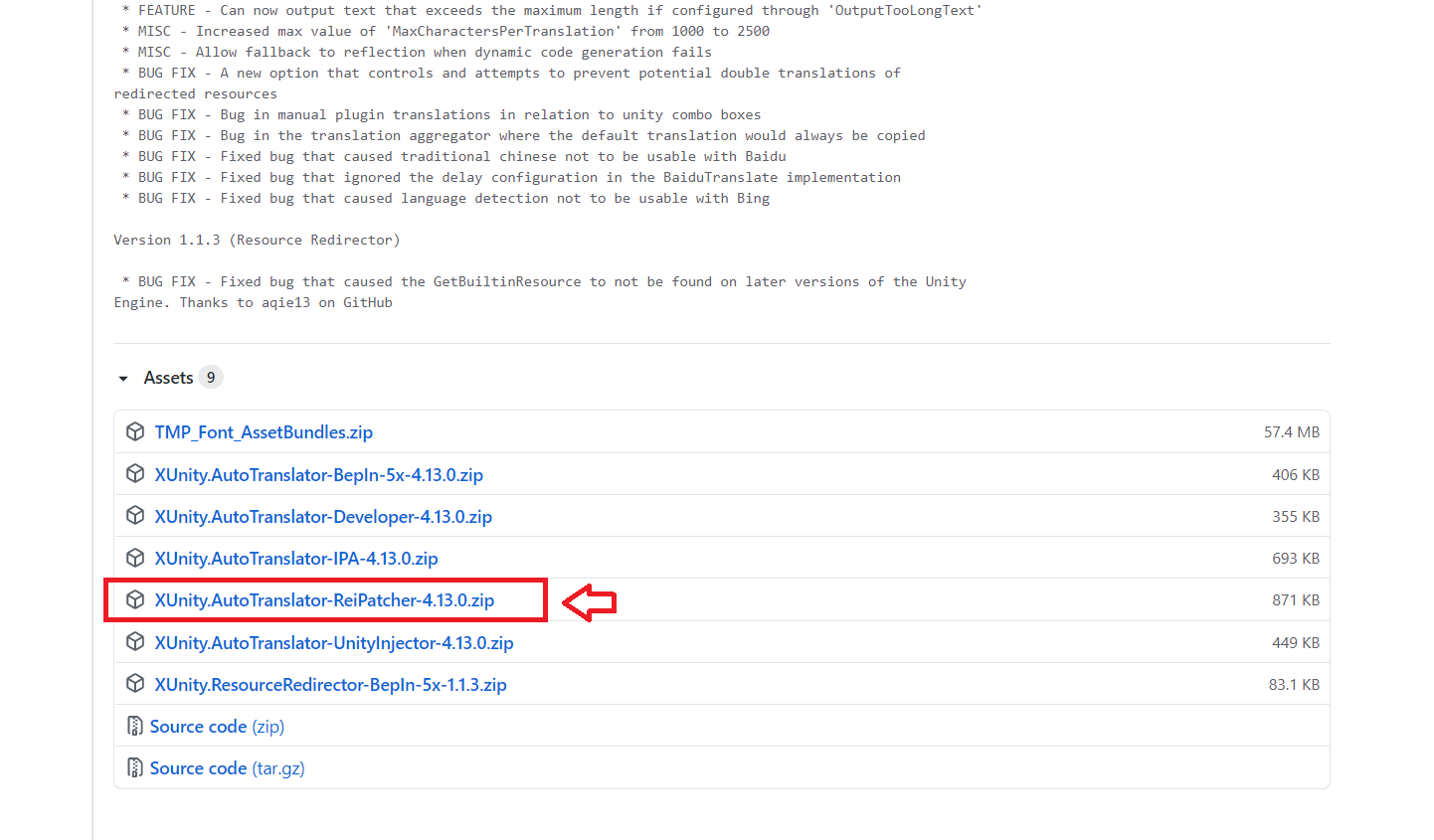Click the package icon beside TMP_Font_AssetBundles.zip
This screenshot has width=1434, height=840.
click(x=135, y=431)
